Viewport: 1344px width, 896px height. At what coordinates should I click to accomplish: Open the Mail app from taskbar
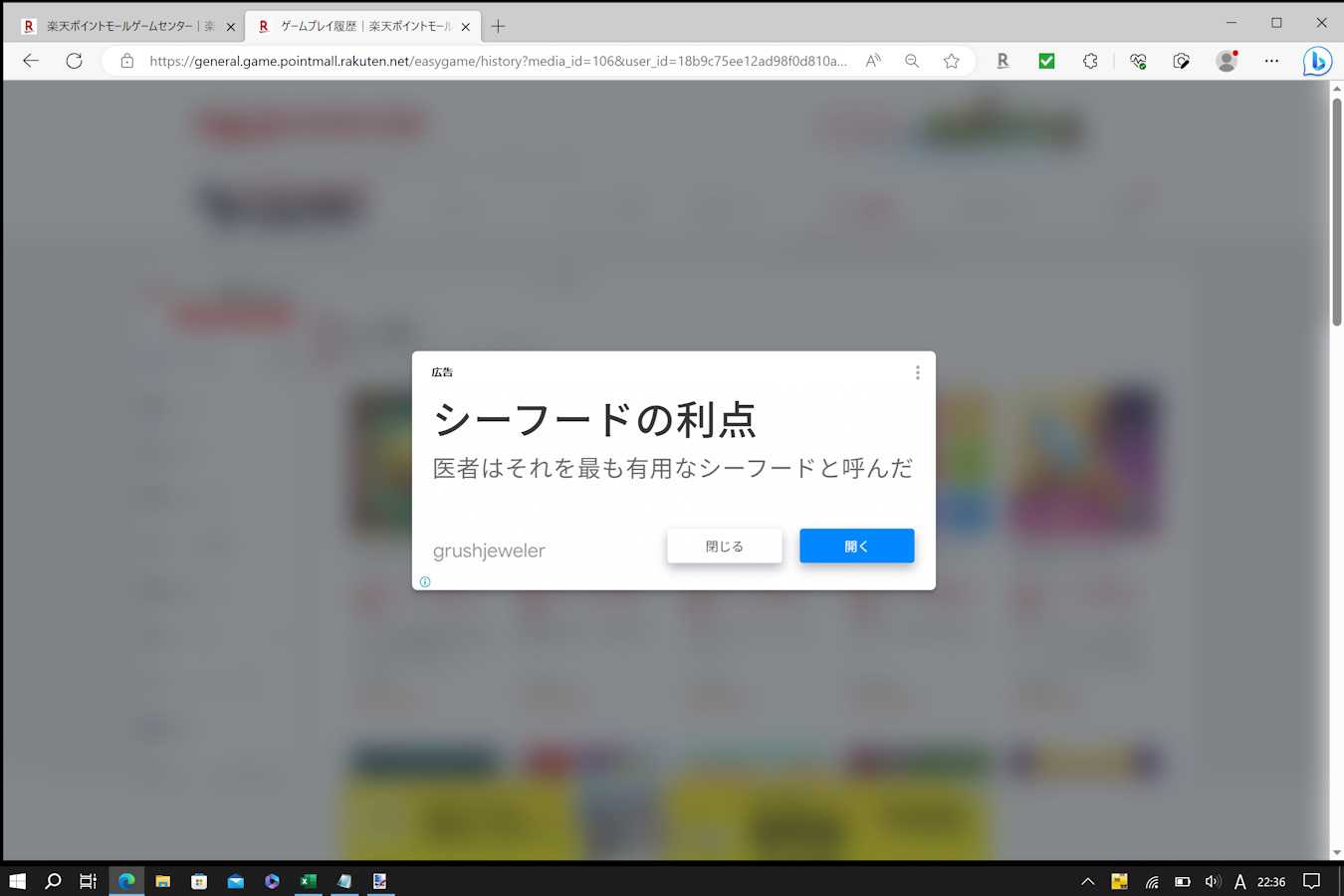(235, 881)
